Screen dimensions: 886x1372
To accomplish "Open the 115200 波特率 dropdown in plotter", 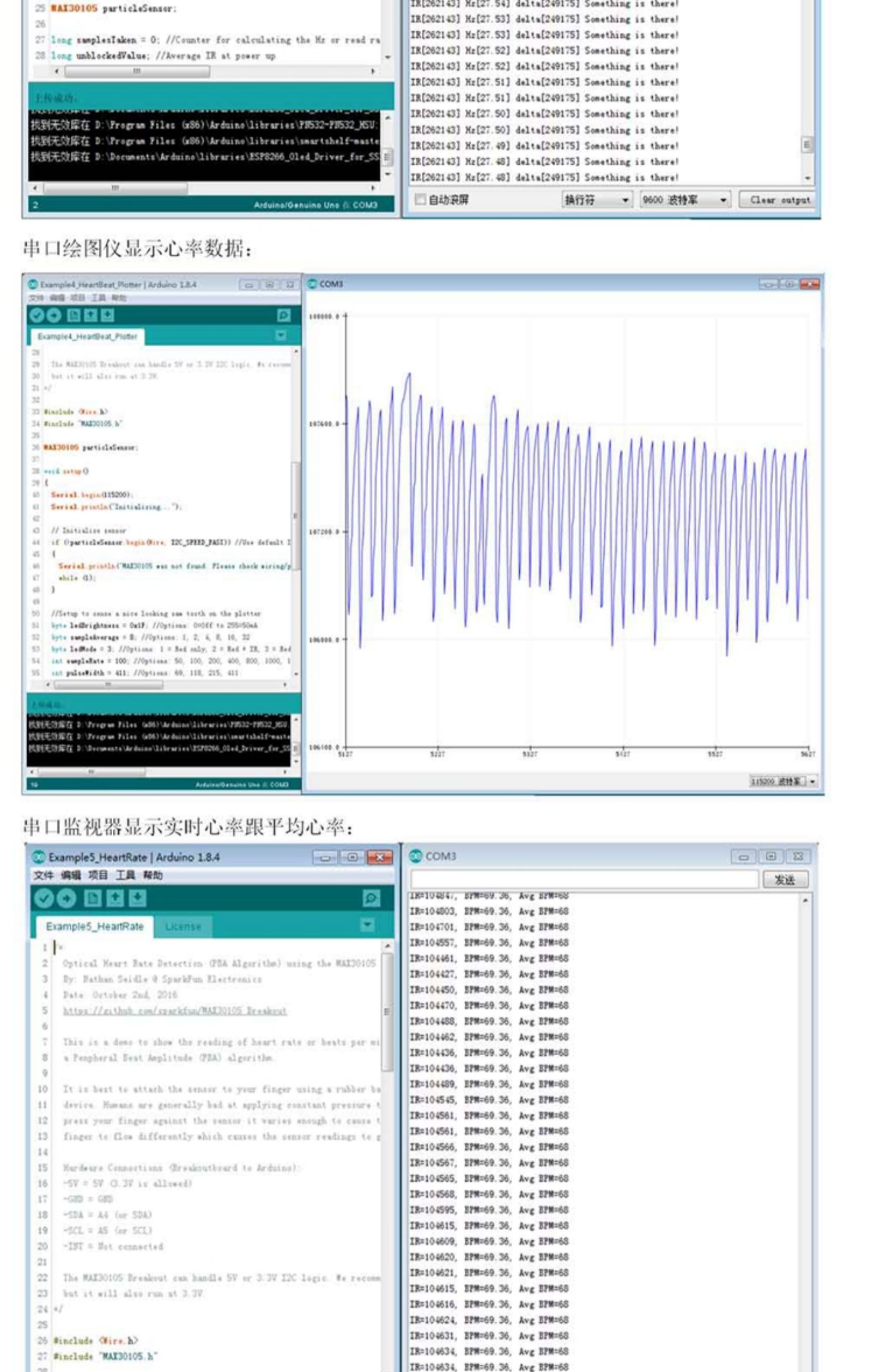I will click(783, 781).
